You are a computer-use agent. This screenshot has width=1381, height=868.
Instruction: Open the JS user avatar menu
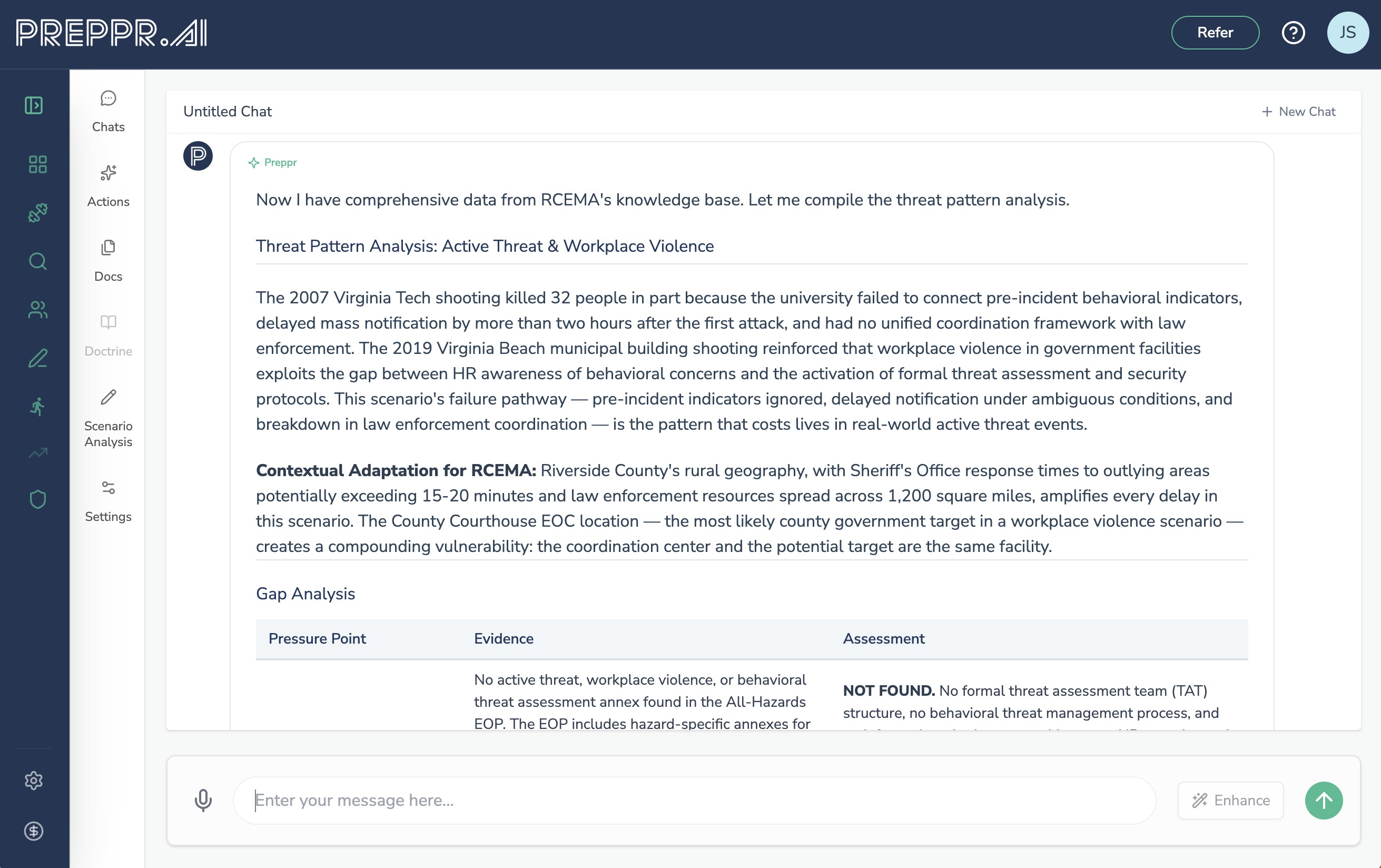(x=1347, y=33)
